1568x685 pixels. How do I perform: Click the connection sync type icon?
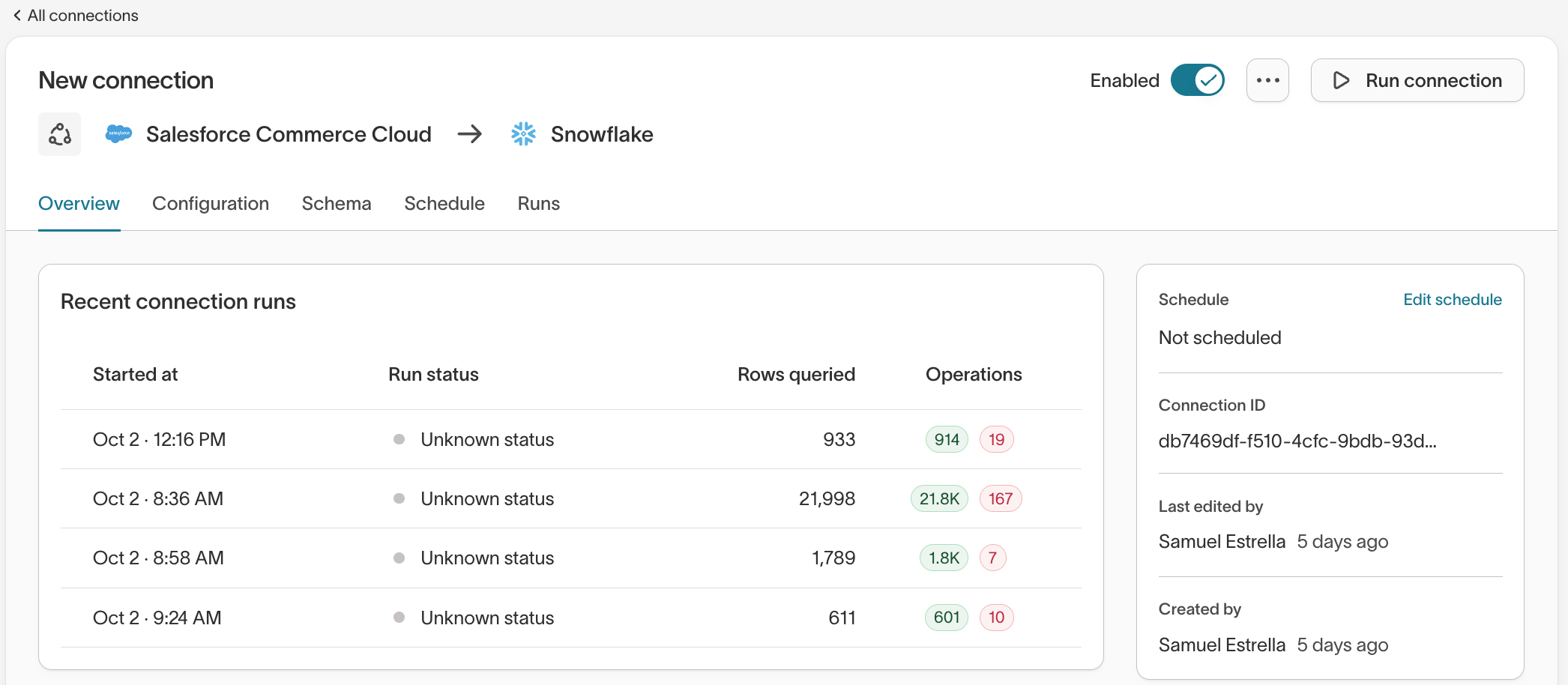(59, 134)
